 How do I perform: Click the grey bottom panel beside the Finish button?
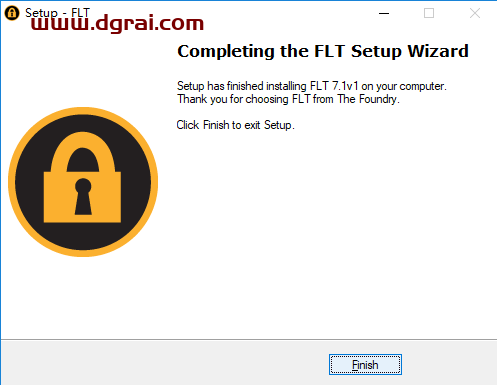pos(167,363)
